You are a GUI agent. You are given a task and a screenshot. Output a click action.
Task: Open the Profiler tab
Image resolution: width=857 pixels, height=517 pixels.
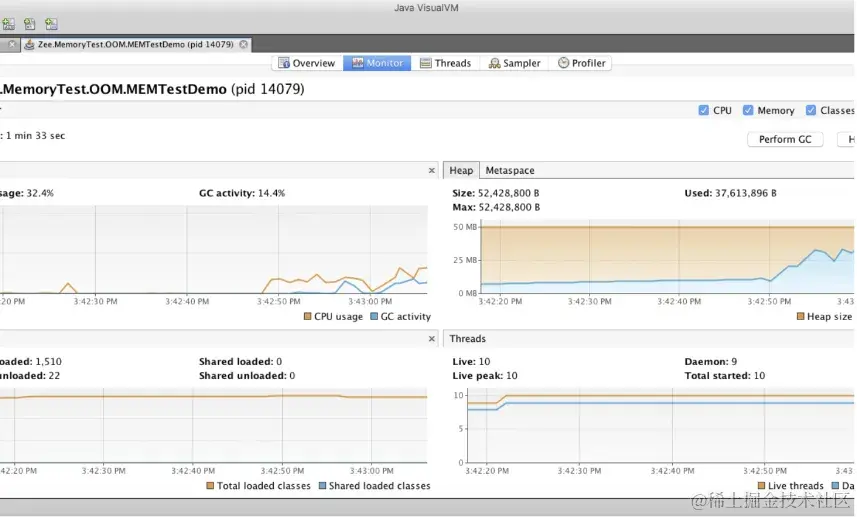pyautogui.click(x=582, y=63)
